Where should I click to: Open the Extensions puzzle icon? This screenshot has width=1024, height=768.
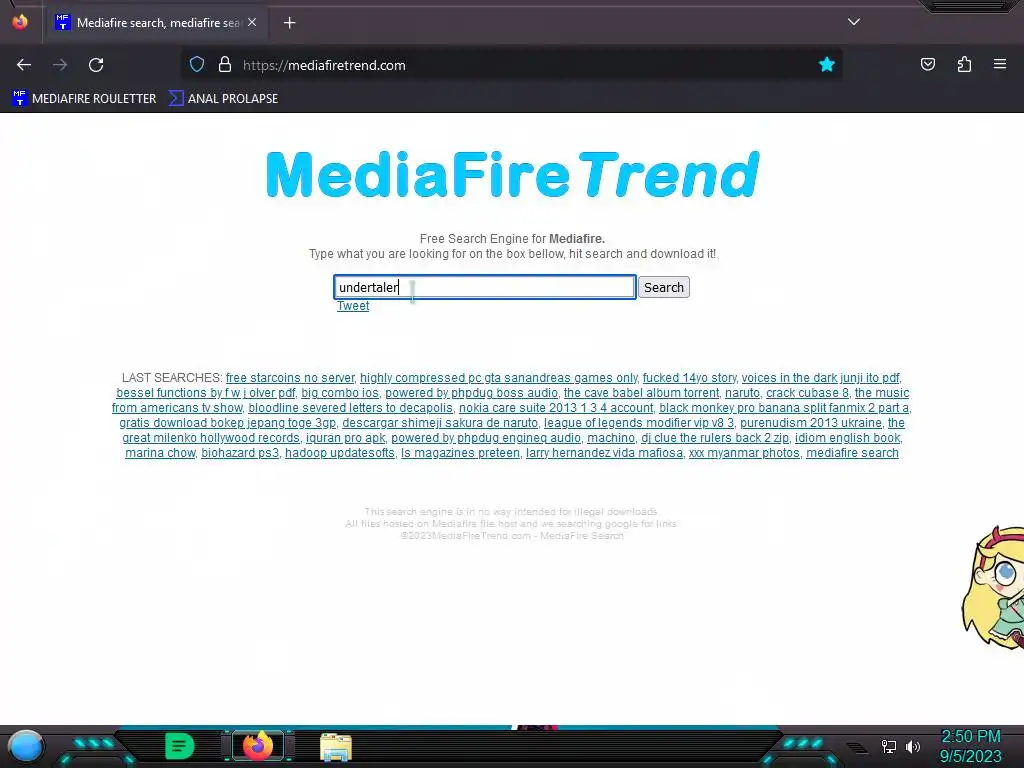964,64
